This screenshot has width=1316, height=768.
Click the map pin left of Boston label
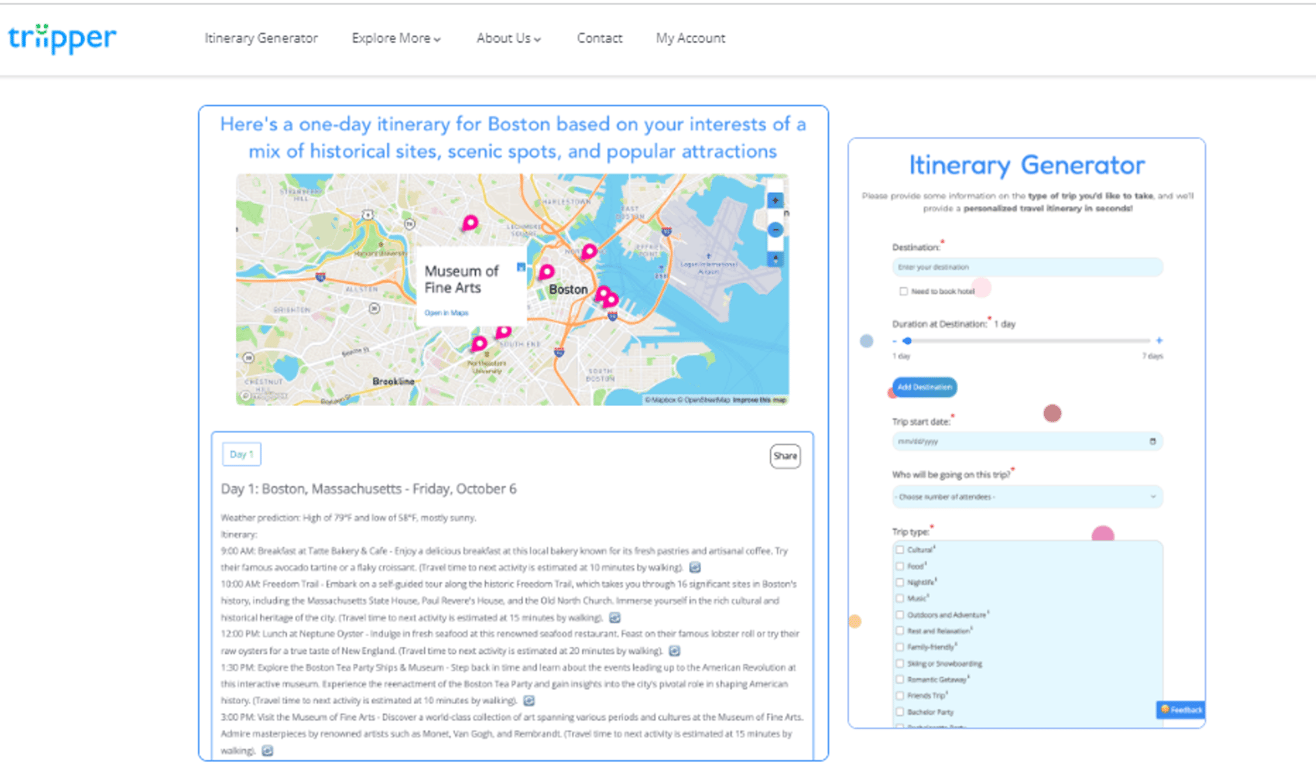pyautogui.click(x=546, y=272)
